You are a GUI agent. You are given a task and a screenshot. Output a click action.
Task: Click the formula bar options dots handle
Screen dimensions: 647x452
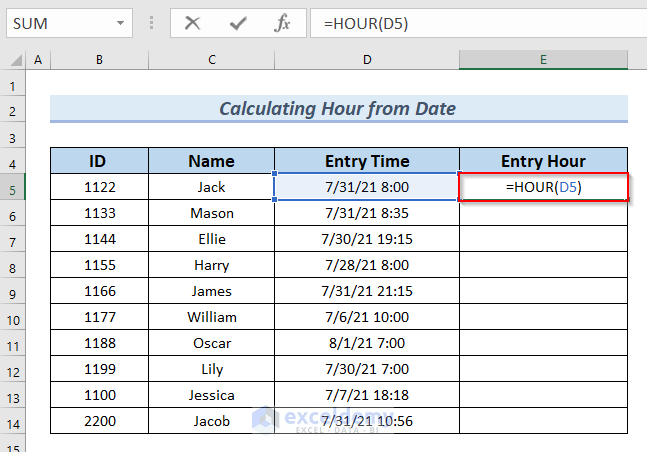151,23
